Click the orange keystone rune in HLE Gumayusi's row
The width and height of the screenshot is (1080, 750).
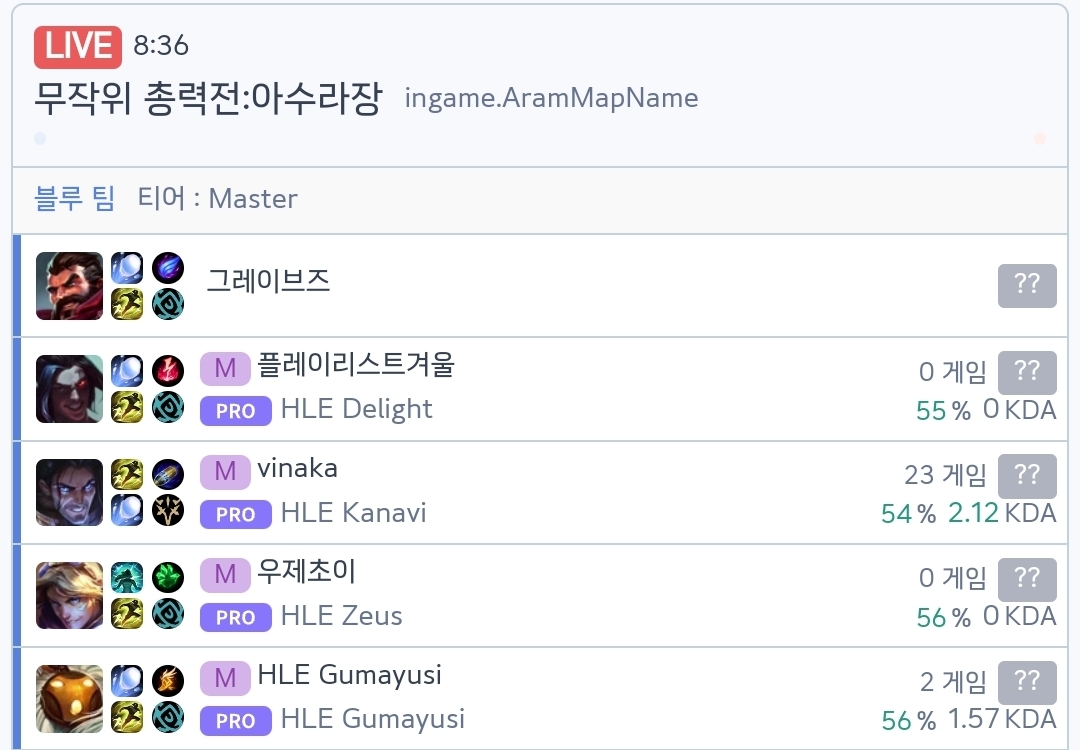(168, 681)
